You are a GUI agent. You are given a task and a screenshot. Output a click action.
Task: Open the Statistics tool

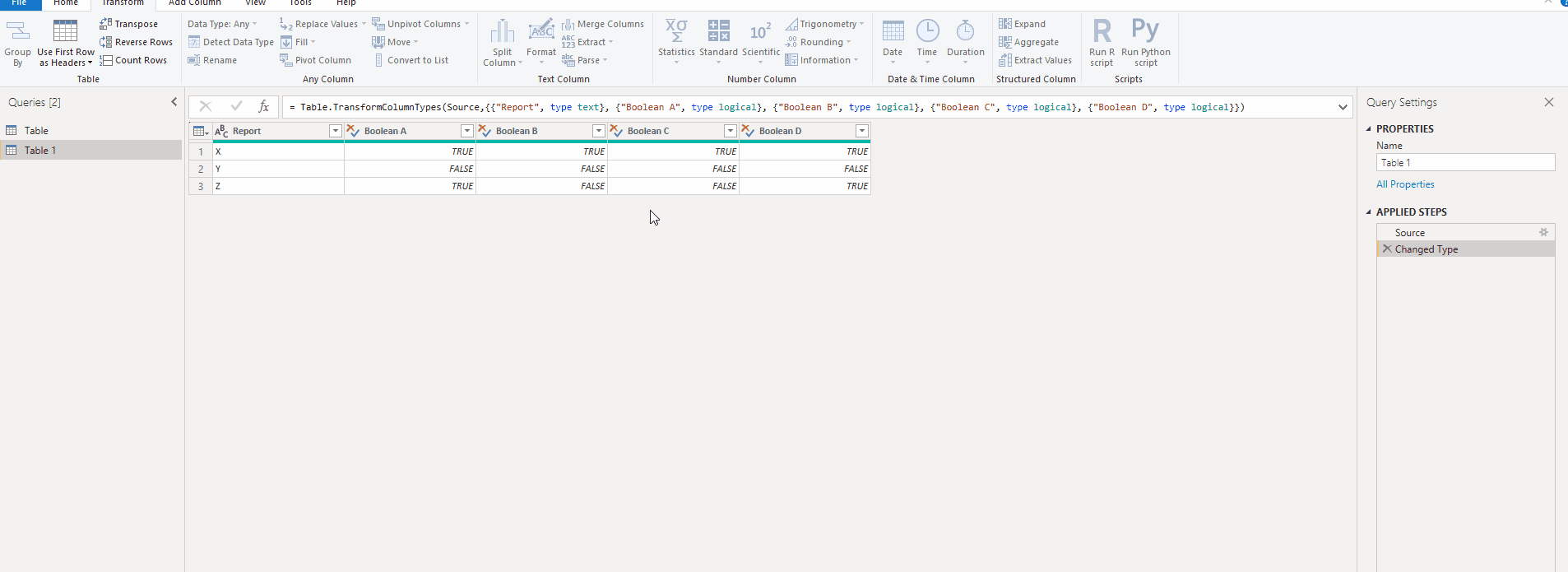[676, 43]
